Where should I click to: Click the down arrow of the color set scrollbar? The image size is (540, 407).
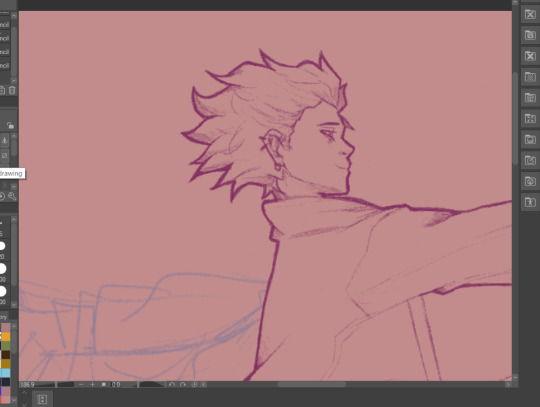(x=14, y=400)
